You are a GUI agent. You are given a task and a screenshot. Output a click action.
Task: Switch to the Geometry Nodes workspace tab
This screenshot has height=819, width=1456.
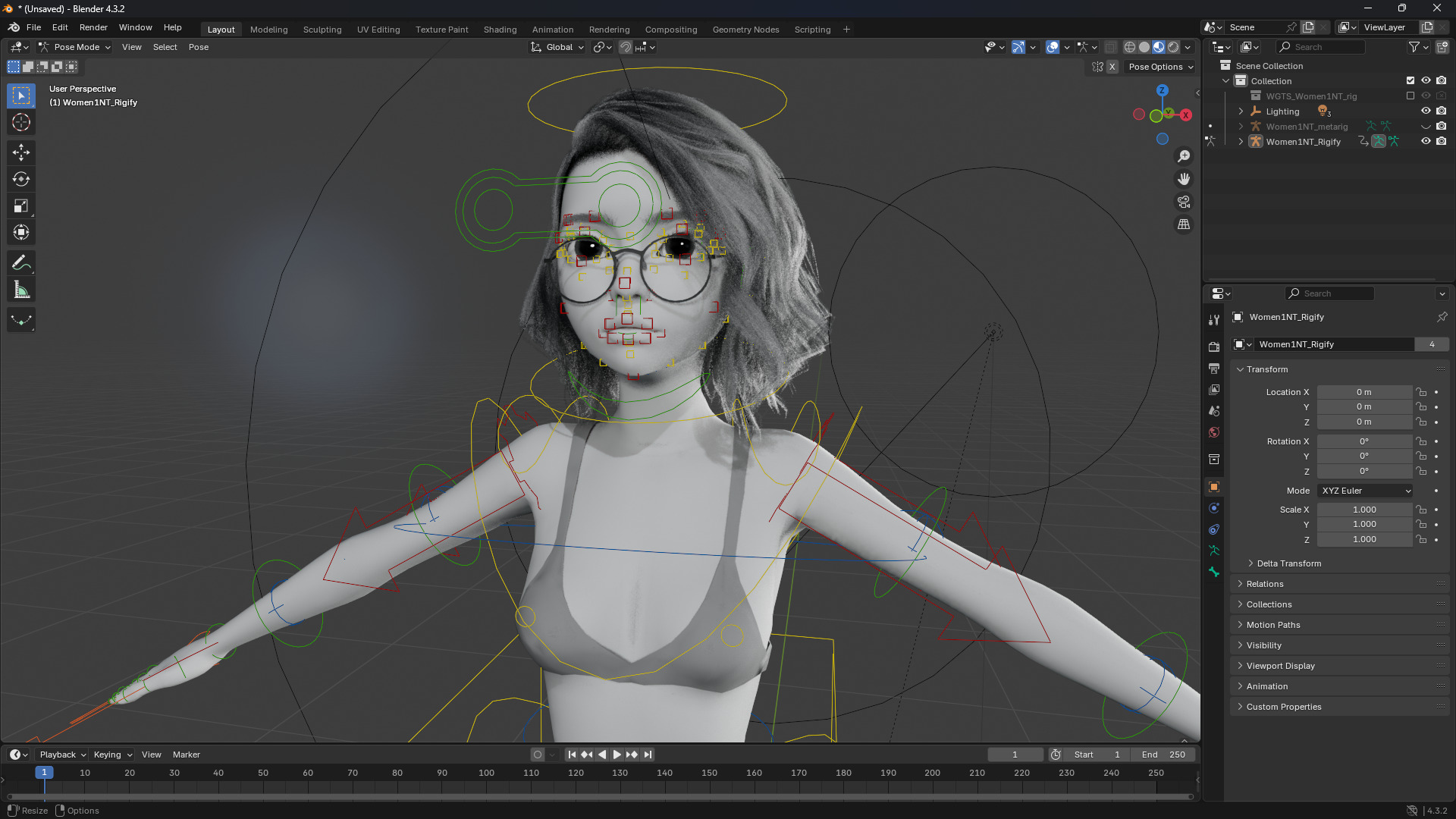[745, 30]
